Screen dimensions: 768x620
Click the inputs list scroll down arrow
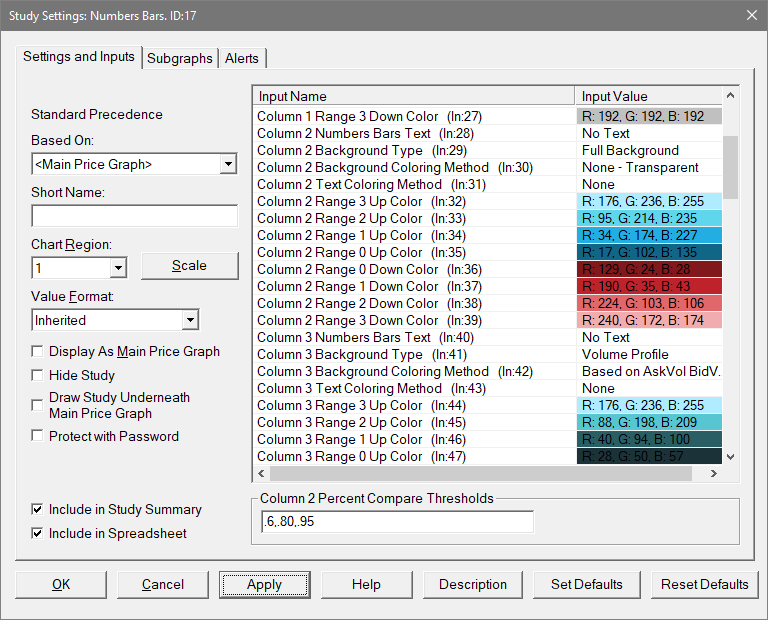pyautogui.click(x=730, y=456)
